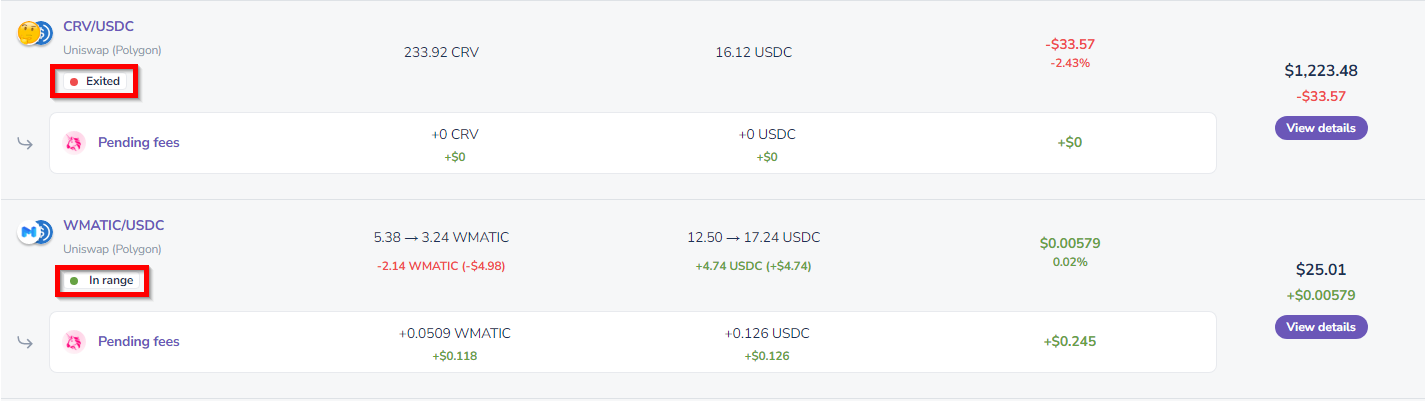Click the green dot in In range badge
Screen dimensions: 1426x401
point(74,281)
